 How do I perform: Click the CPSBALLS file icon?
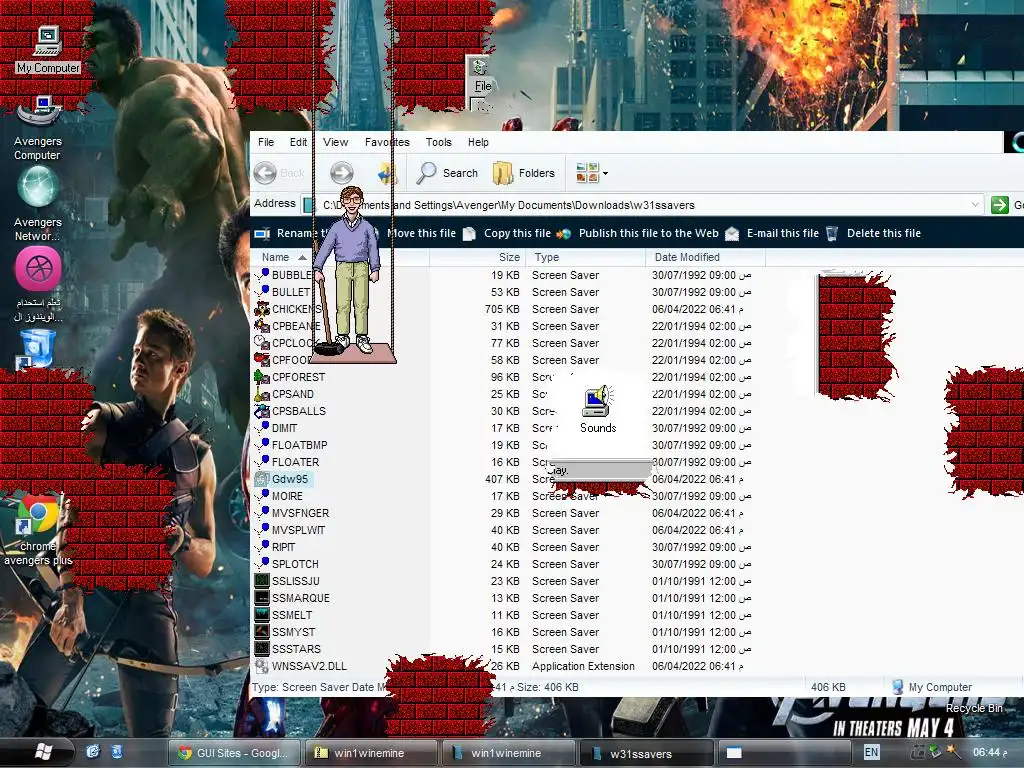[262, 411]
